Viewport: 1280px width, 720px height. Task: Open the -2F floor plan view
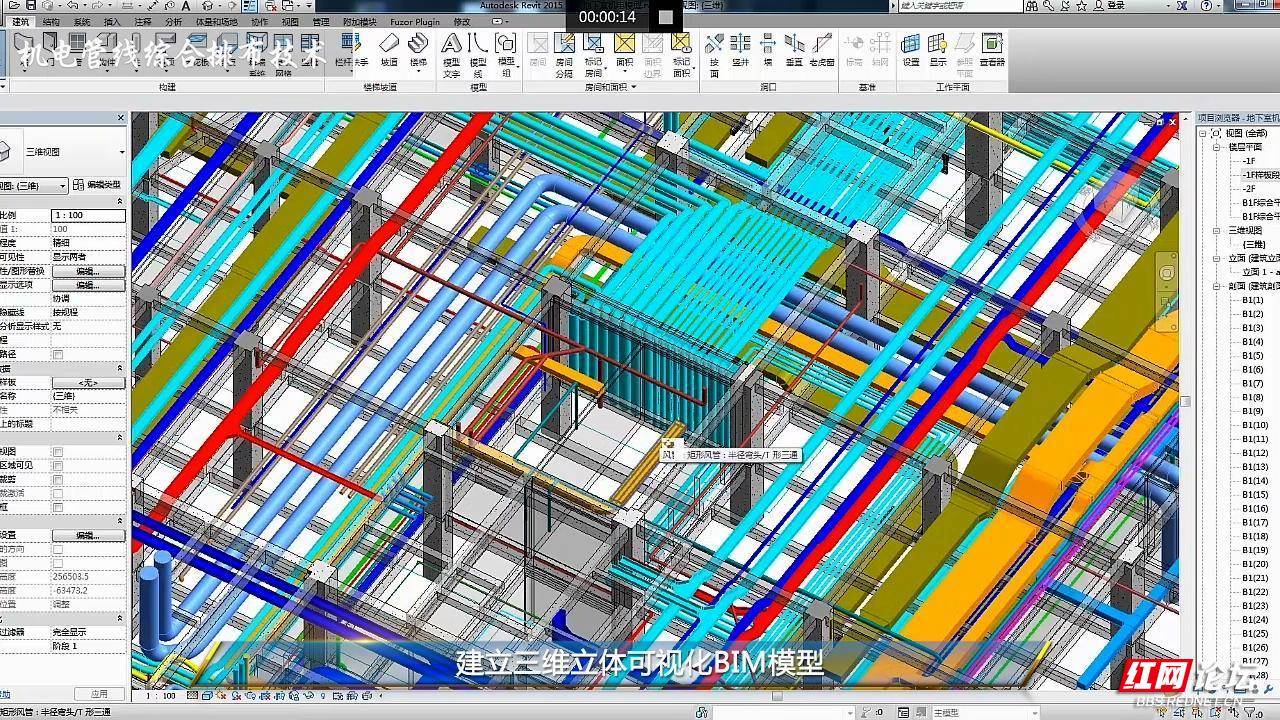click(x=1249, y=189)
